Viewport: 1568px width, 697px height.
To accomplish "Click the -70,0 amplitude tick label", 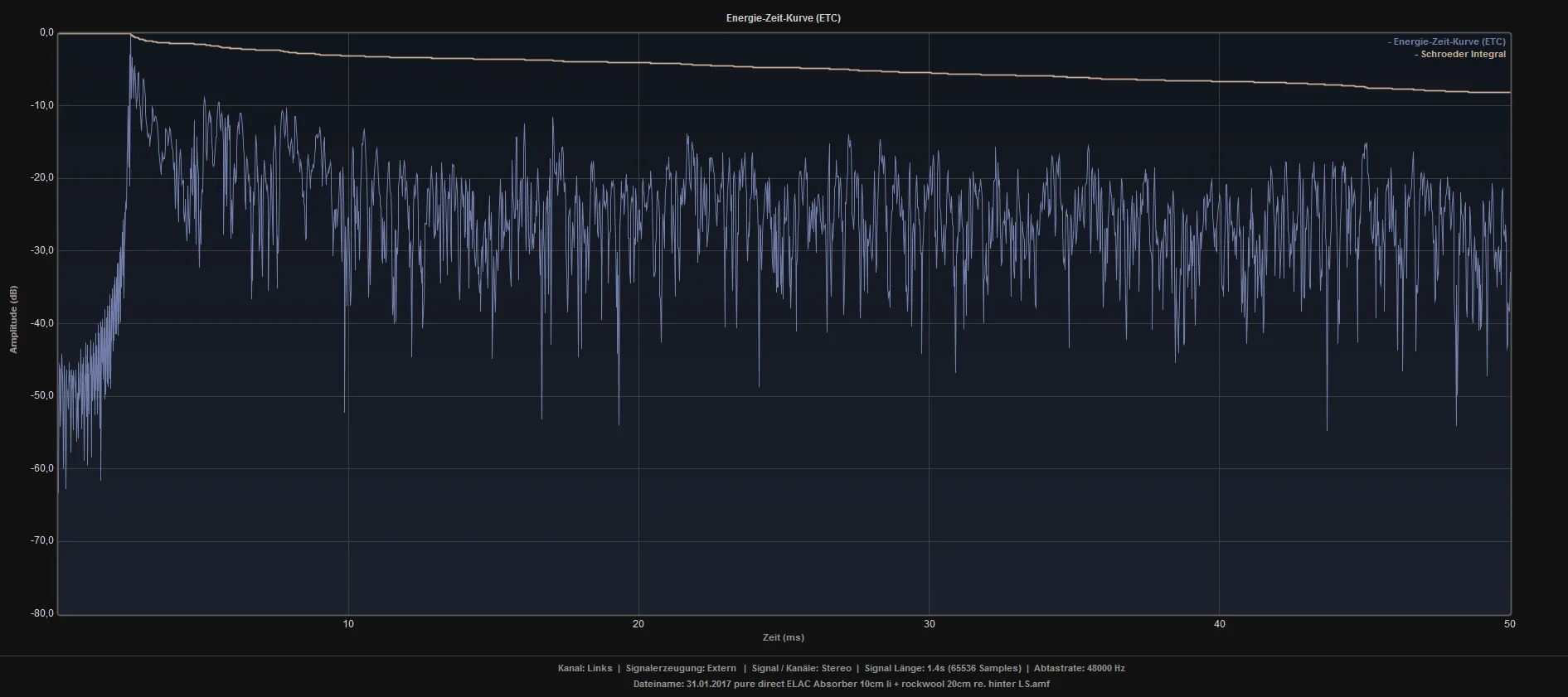I will (41, 540).
